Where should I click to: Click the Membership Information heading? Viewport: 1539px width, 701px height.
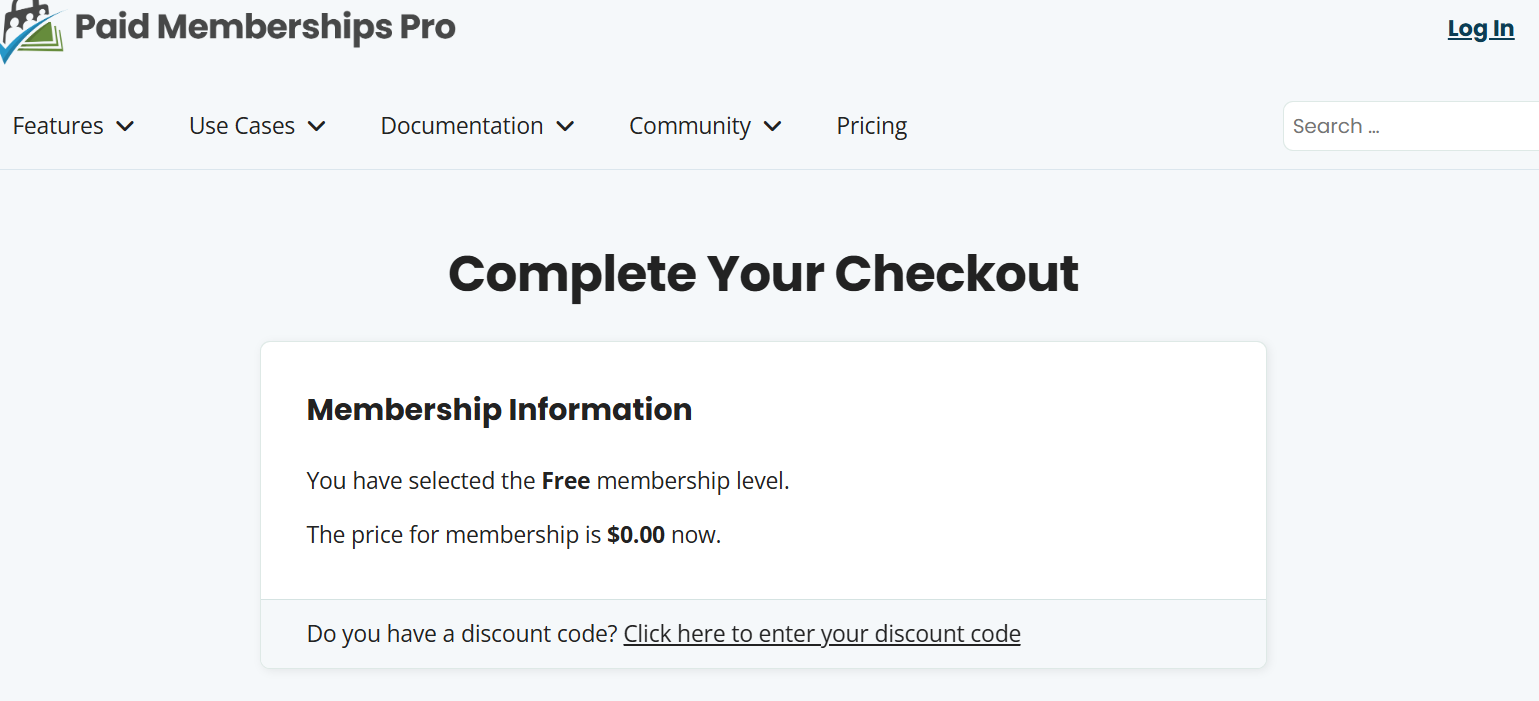[x=499, y=409]
